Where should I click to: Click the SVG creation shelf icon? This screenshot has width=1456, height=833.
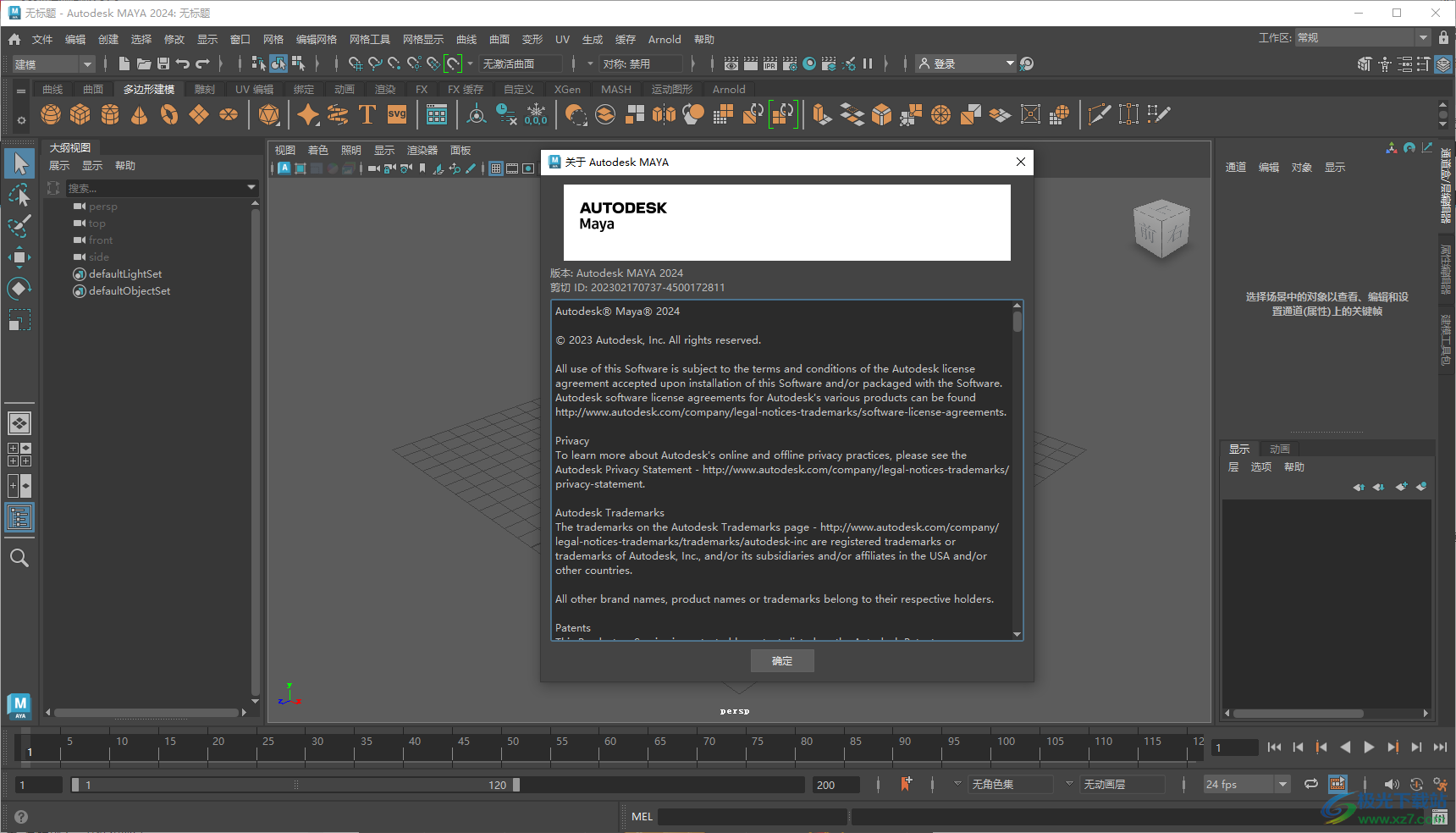tap(396, 114)
